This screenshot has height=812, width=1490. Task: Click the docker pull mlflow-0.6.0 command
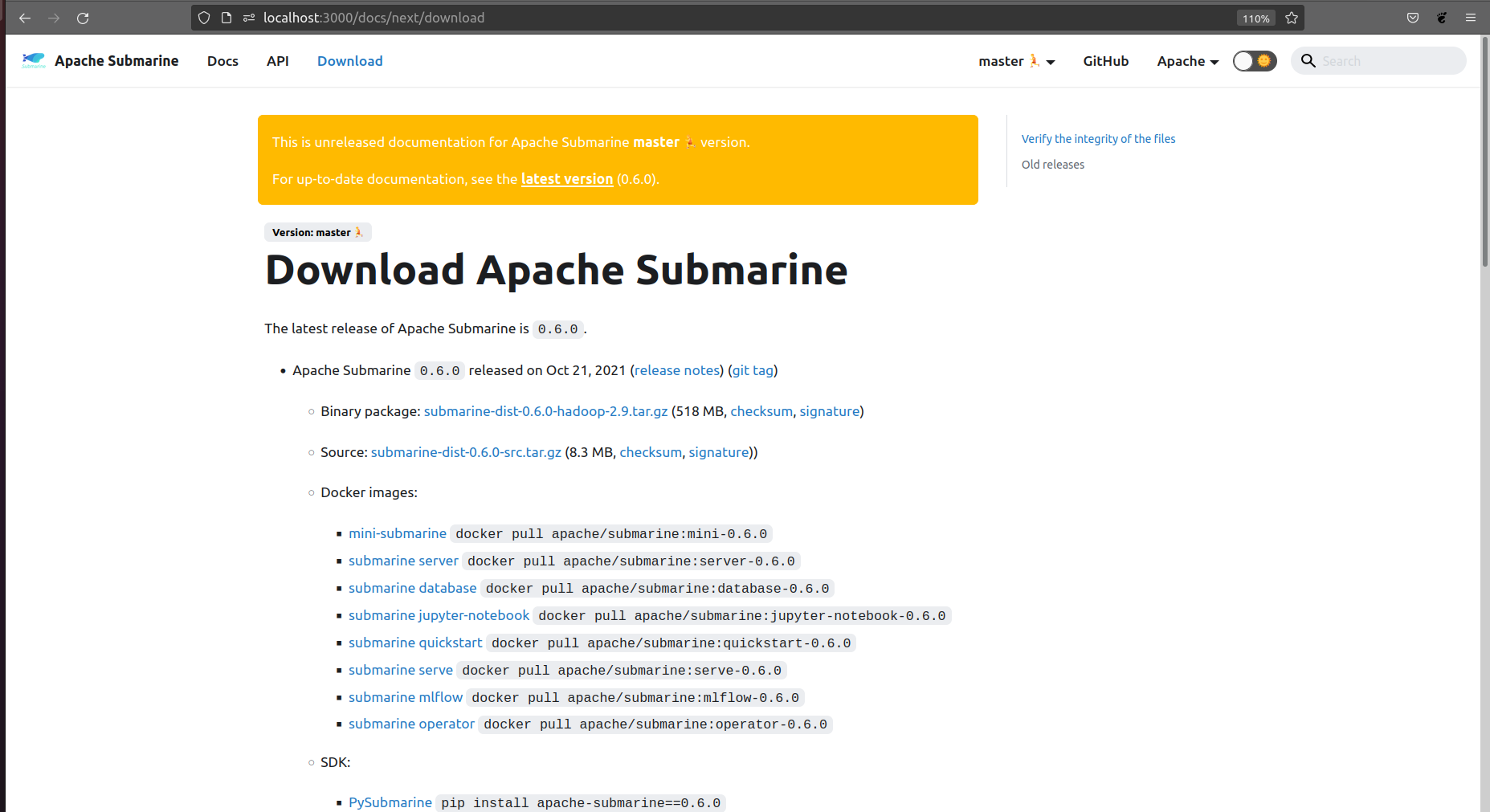635,698
